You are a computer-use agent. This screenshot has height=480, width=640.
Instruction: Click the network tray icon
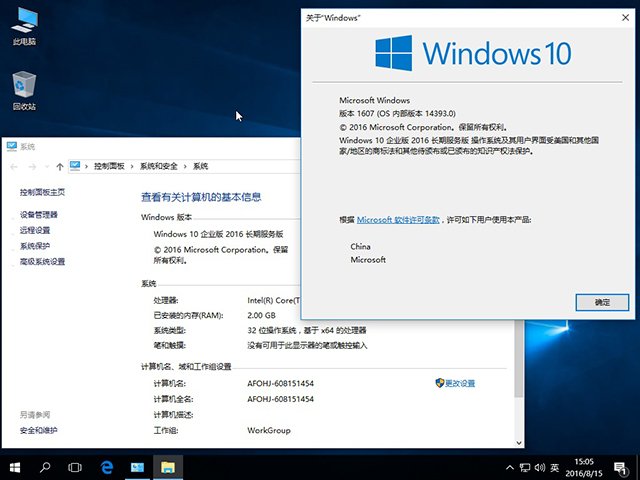tap(524, 468)
